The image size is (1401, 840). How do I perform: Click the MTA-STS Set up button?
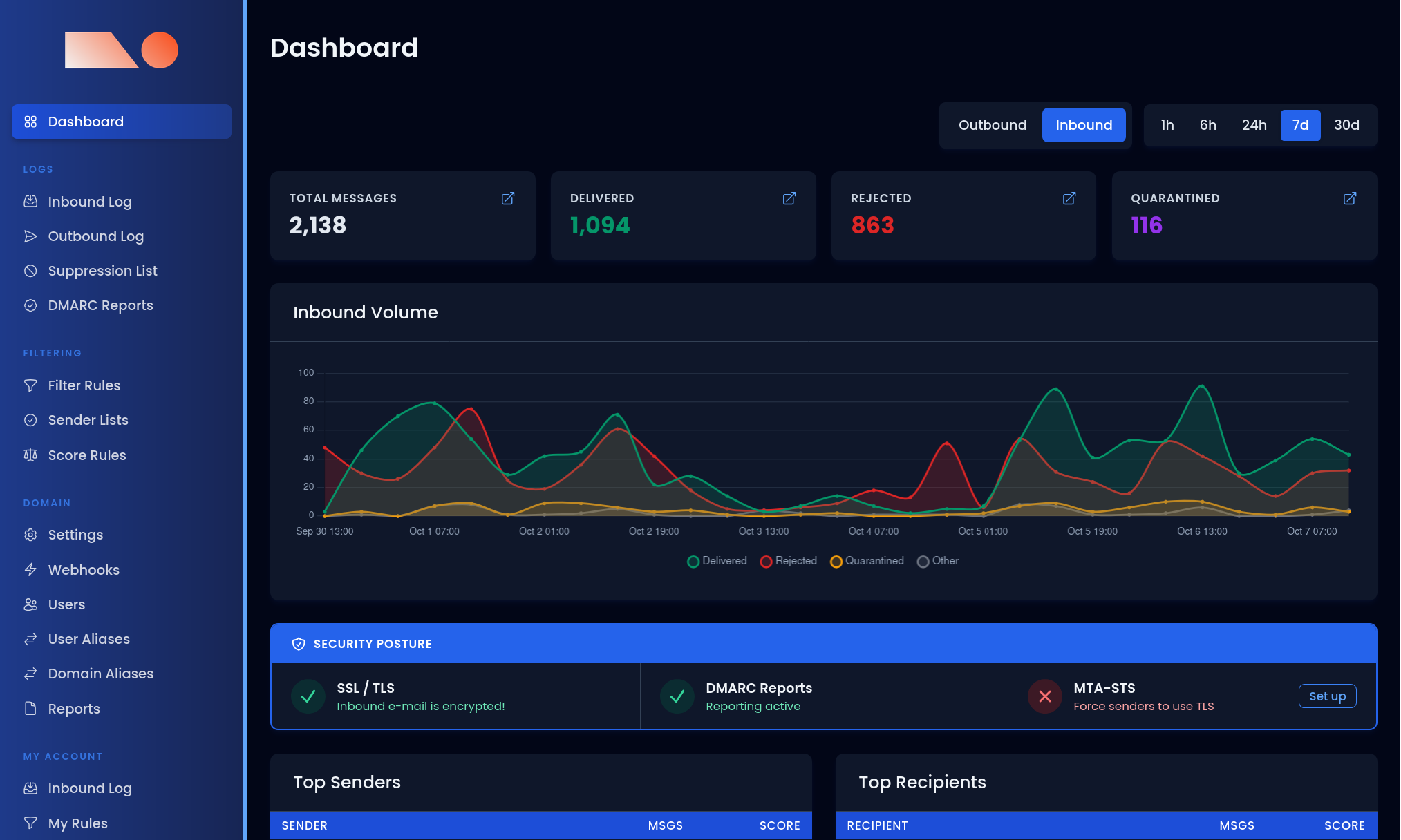(x=1327, y=696)
